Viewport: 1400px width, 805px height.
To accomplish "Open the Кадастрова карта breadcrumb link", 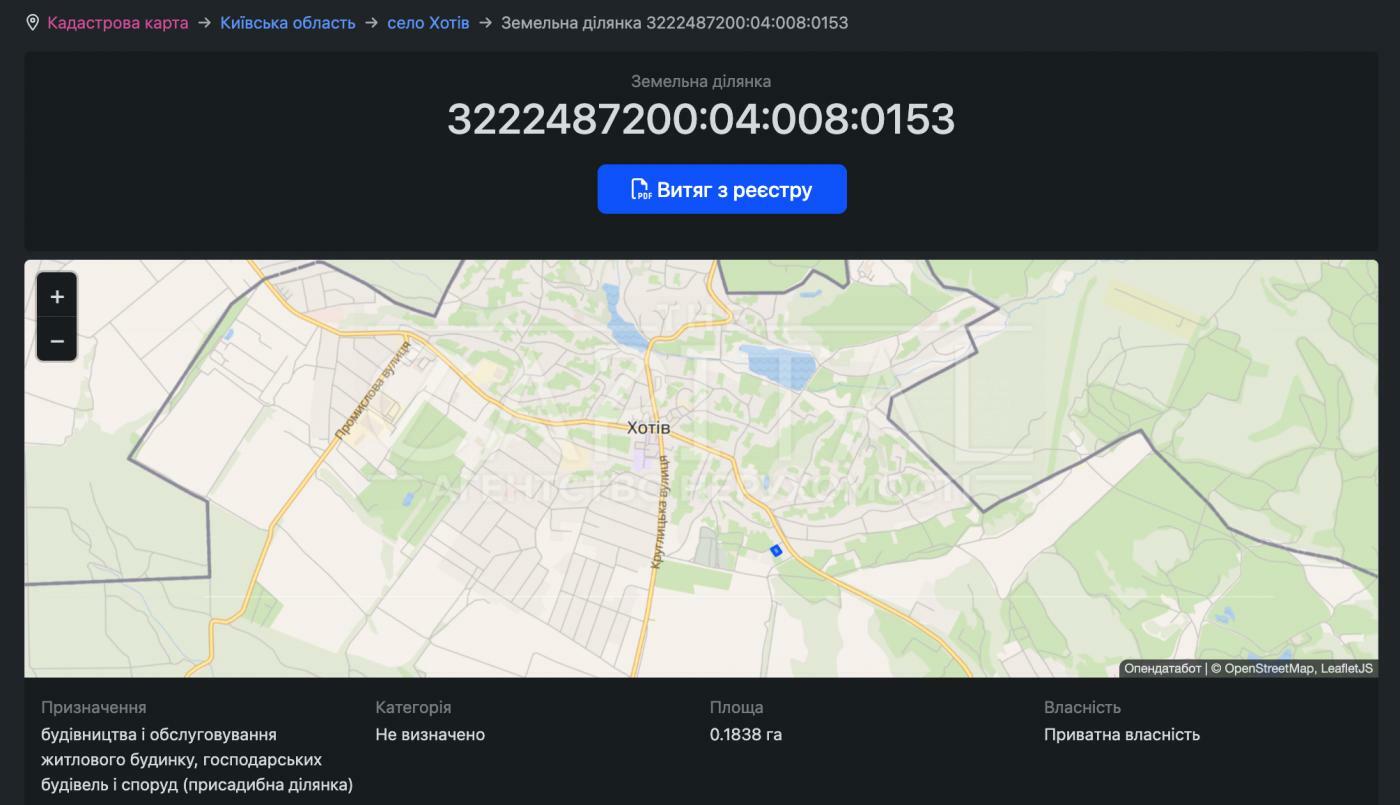I will pyautogui.click(x=117, y=22).
